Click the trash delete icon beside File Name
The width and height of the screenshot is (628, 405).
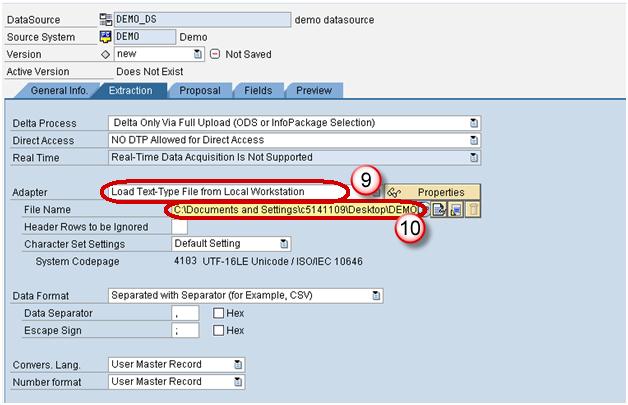pos(472,209)
